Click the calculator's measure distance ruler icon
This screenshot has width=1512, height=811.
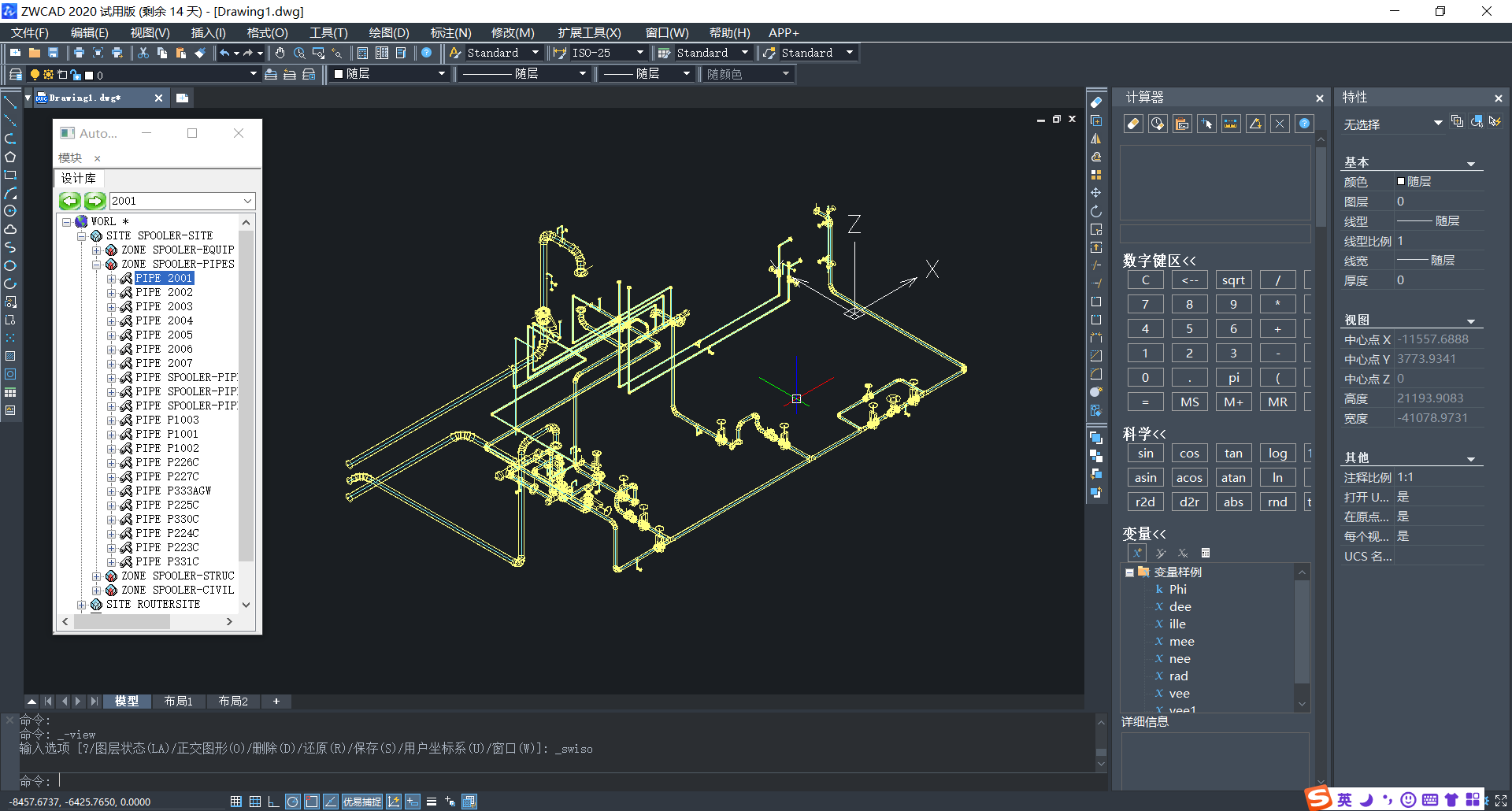point(1231,124)
